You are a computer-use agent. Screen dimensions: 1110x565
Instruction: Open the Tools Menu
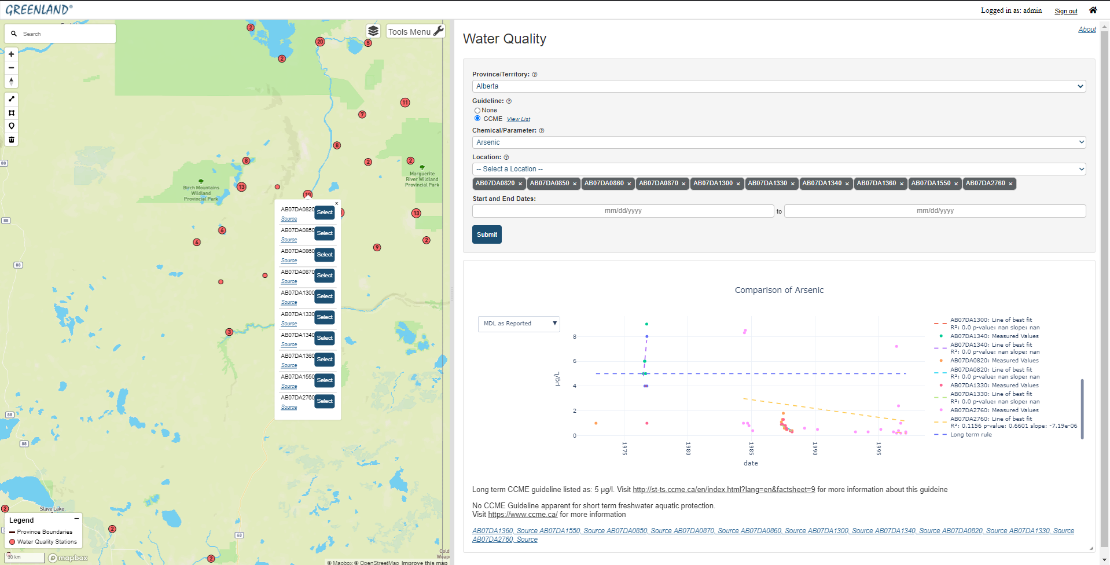point(415,32)
